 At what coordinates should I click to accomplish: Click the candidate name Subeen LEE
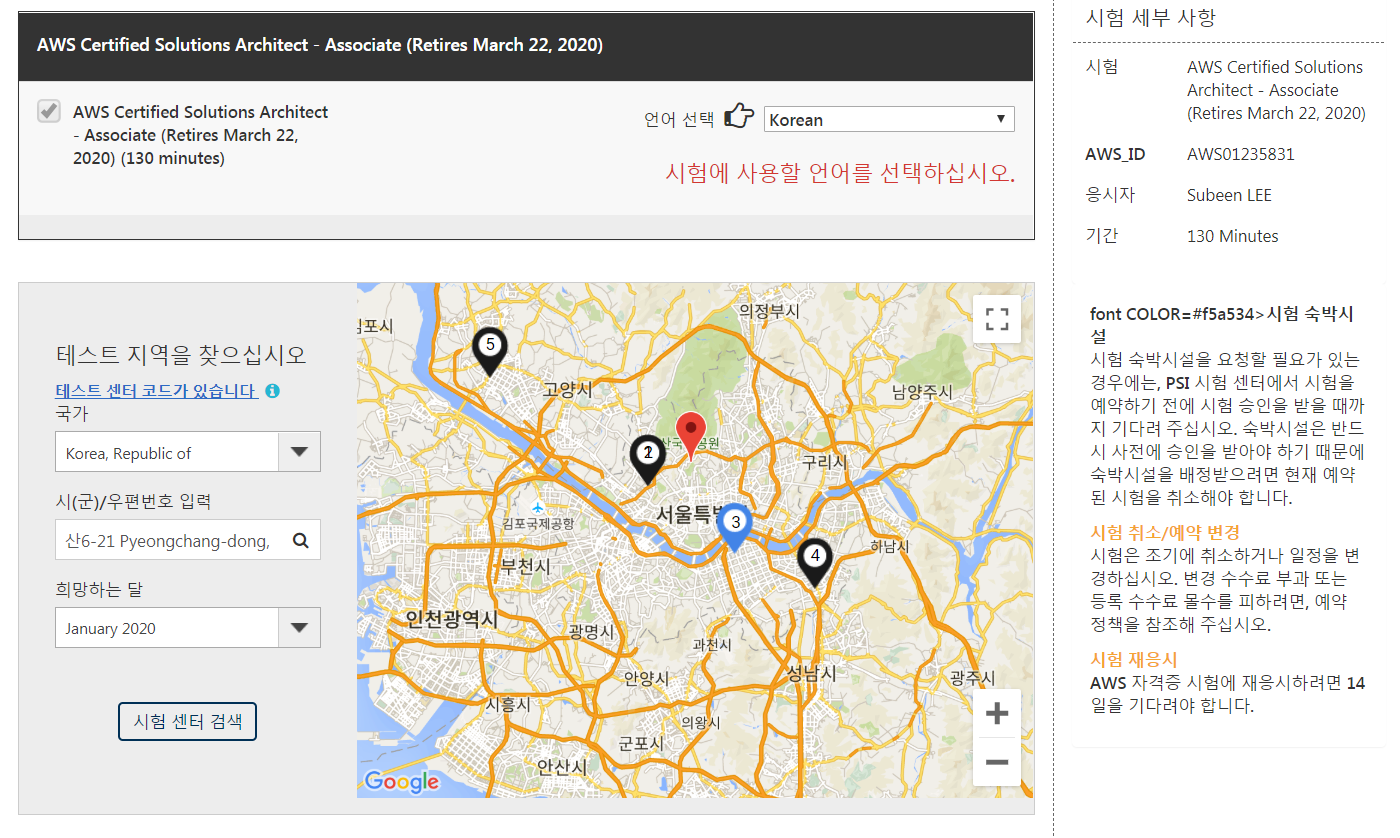tap(1229, 195)
